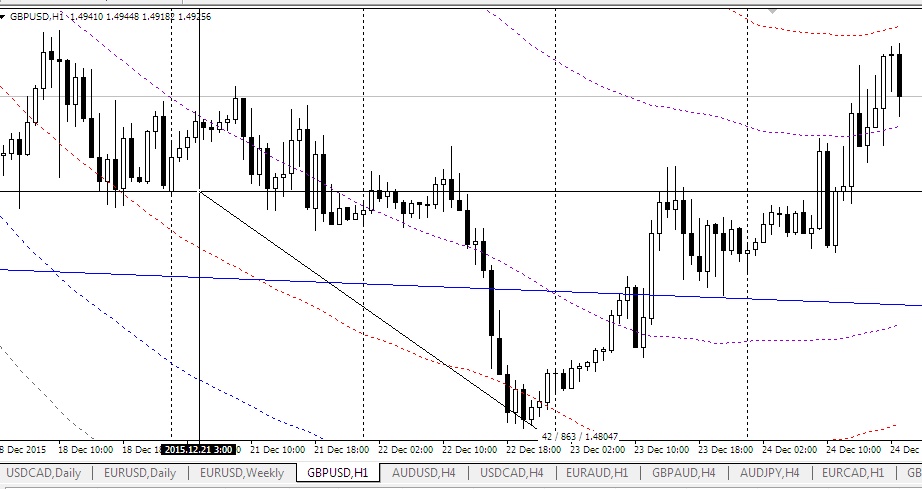Open the USDCAD,H4 chart tab

pyautogui.click(x=512, y=473)
